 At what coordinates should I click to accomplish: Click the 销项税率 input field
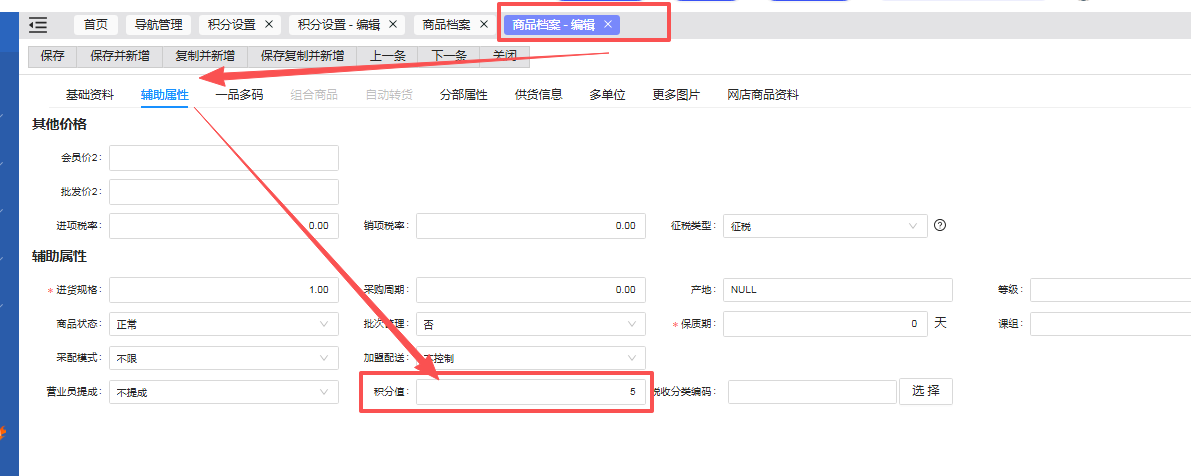(x=531, y=225)
